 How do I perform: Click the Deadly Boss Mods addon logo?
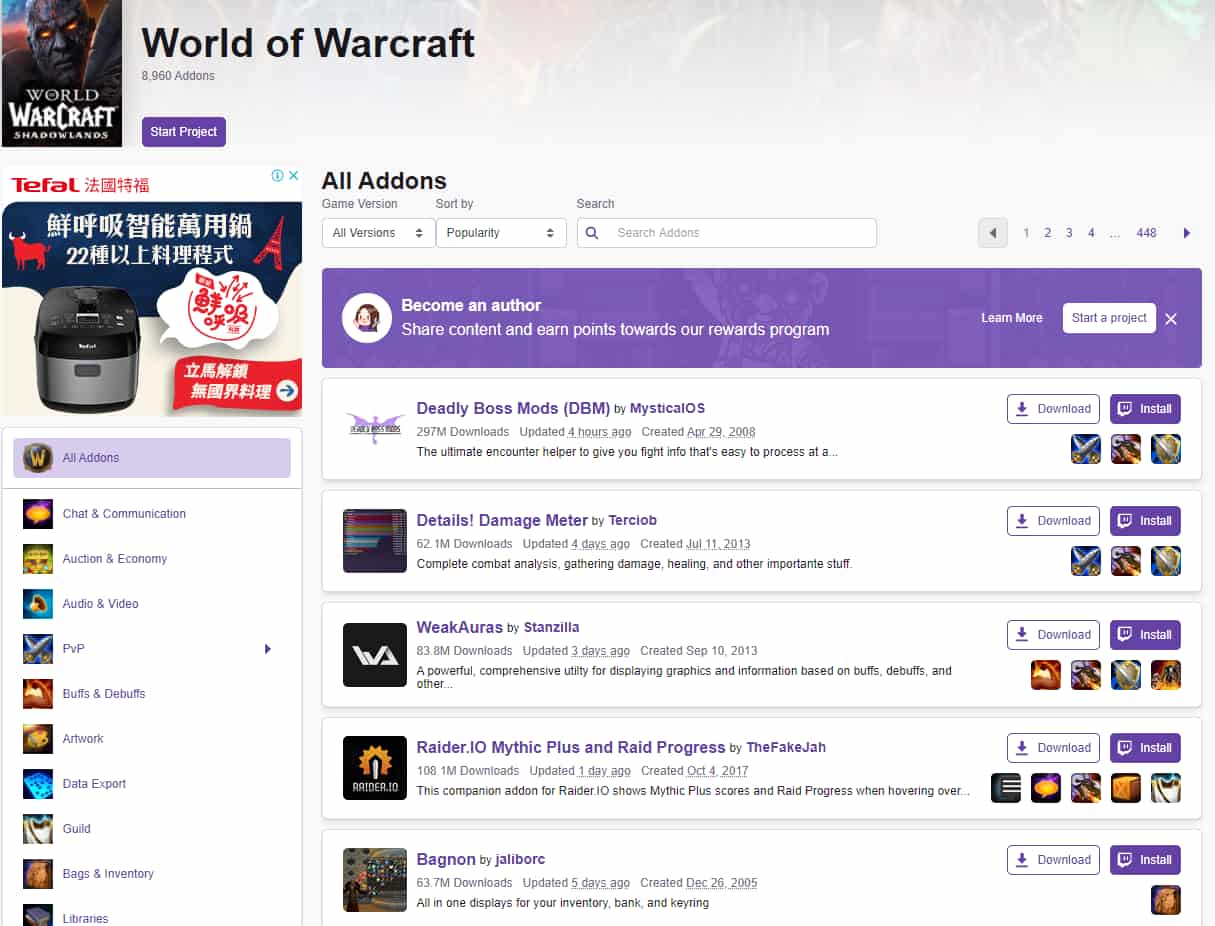[x=374, y=428]
